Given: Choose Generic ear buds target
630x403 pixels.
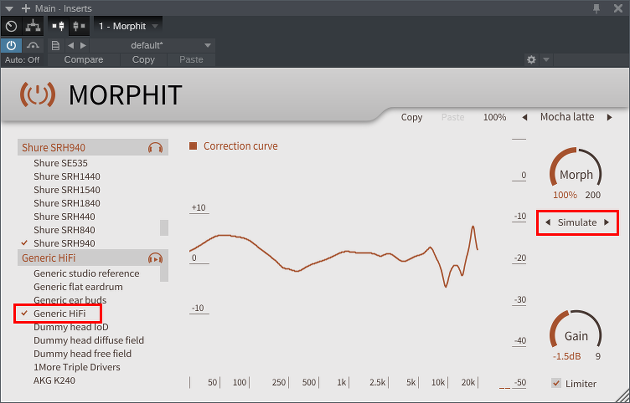Looking at the screenshot, I should [x=70, y=300].
